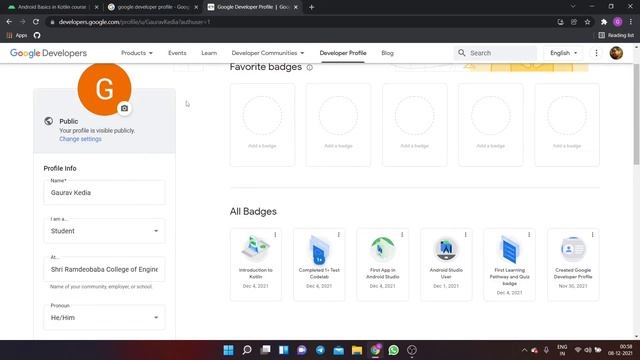The width and height of the screenshot is (640, 360).
Task: Open the 'I am a...' Student dropdown
Action: tap(104, 231)
